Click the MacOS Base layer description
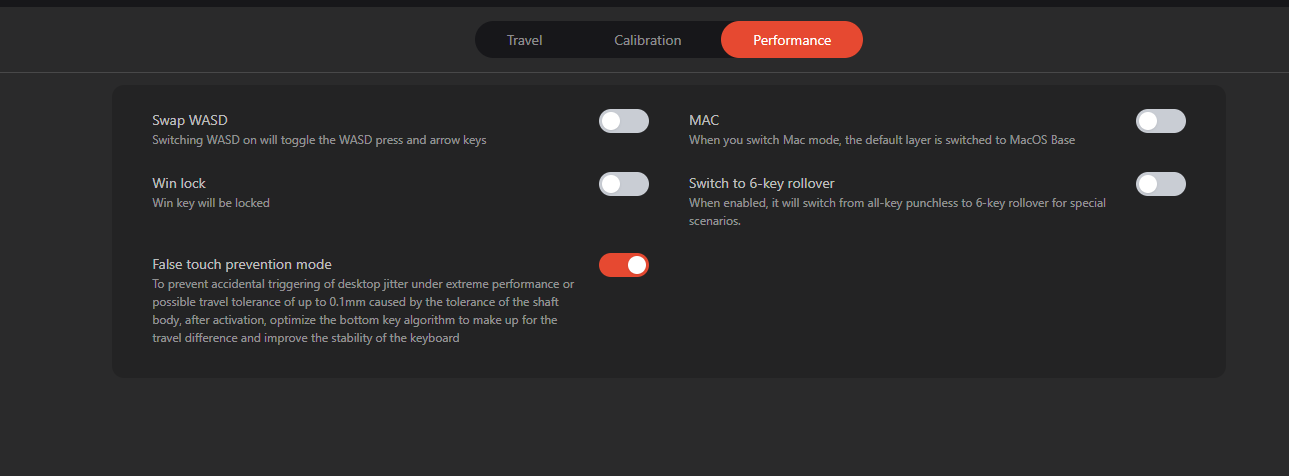 [881, 140]
